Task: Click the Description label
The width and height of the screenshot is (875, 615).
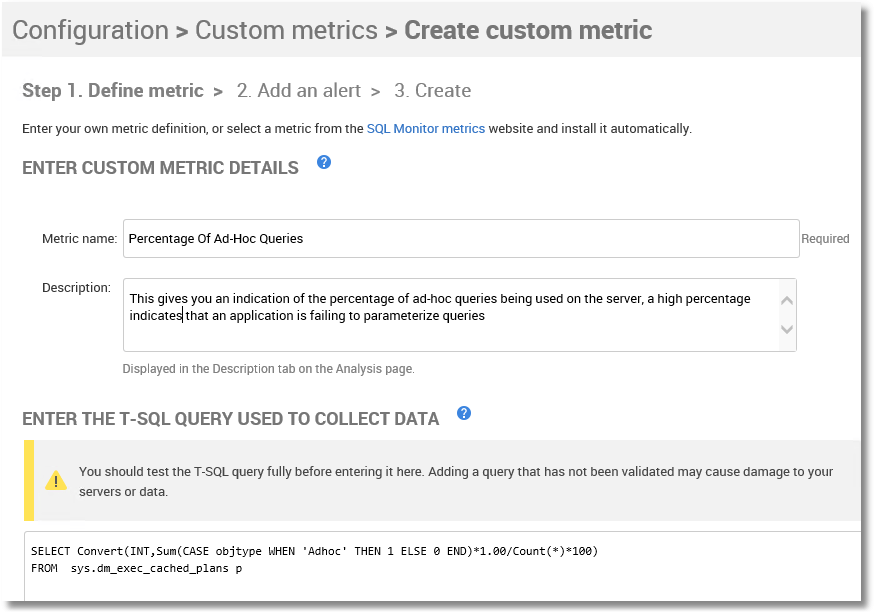Action: [x=76, y=288]
